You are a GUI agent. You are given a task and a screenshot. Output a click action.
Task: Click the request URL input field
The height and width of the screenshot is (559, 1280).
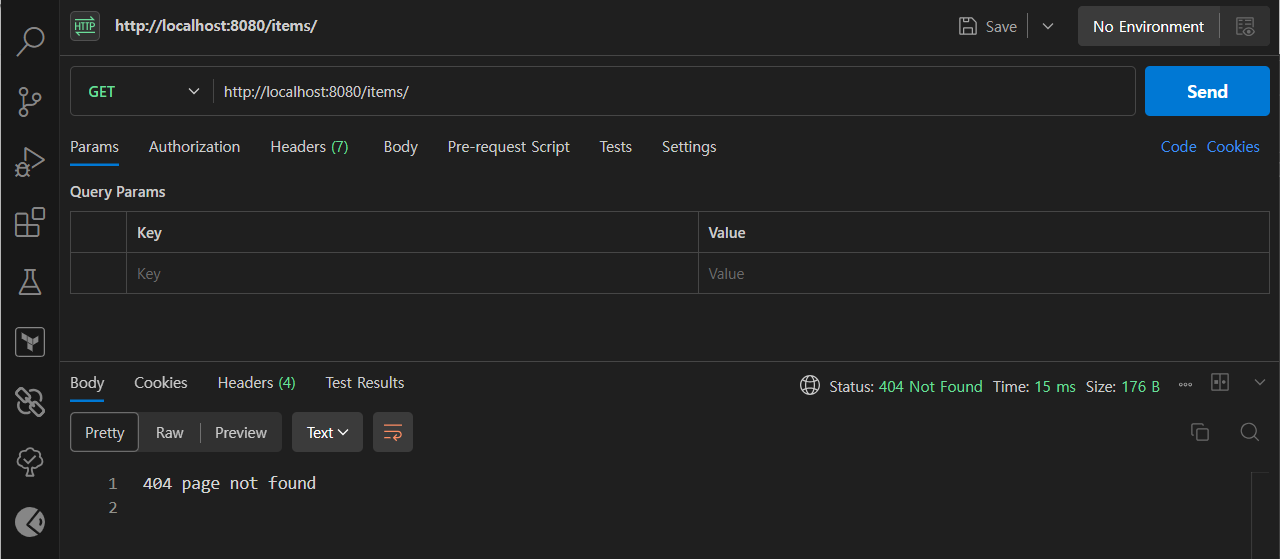[674, 91]
